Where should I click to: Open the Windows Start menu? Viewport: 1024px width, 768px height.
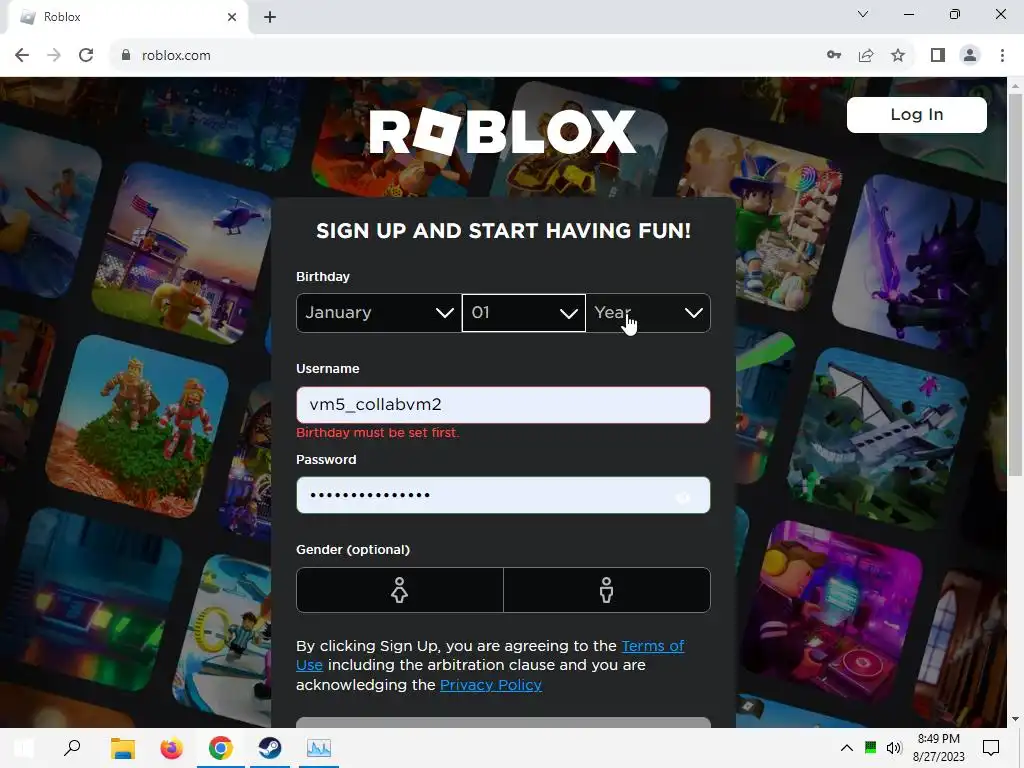24,748
